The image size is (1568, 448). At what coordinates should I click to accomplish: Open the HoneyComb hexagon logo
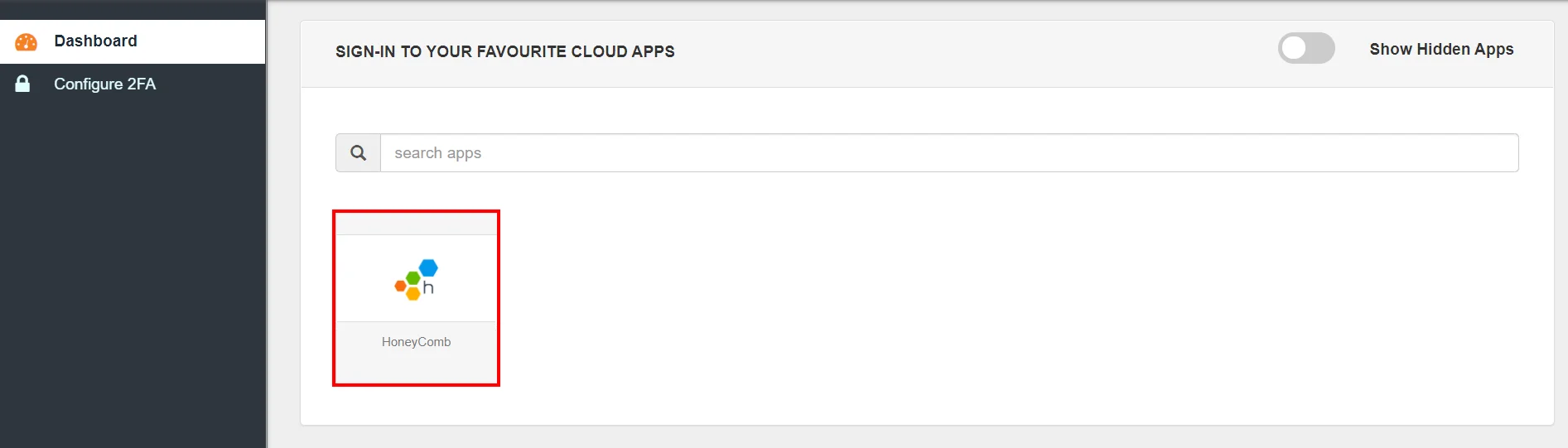click(416, 279)
